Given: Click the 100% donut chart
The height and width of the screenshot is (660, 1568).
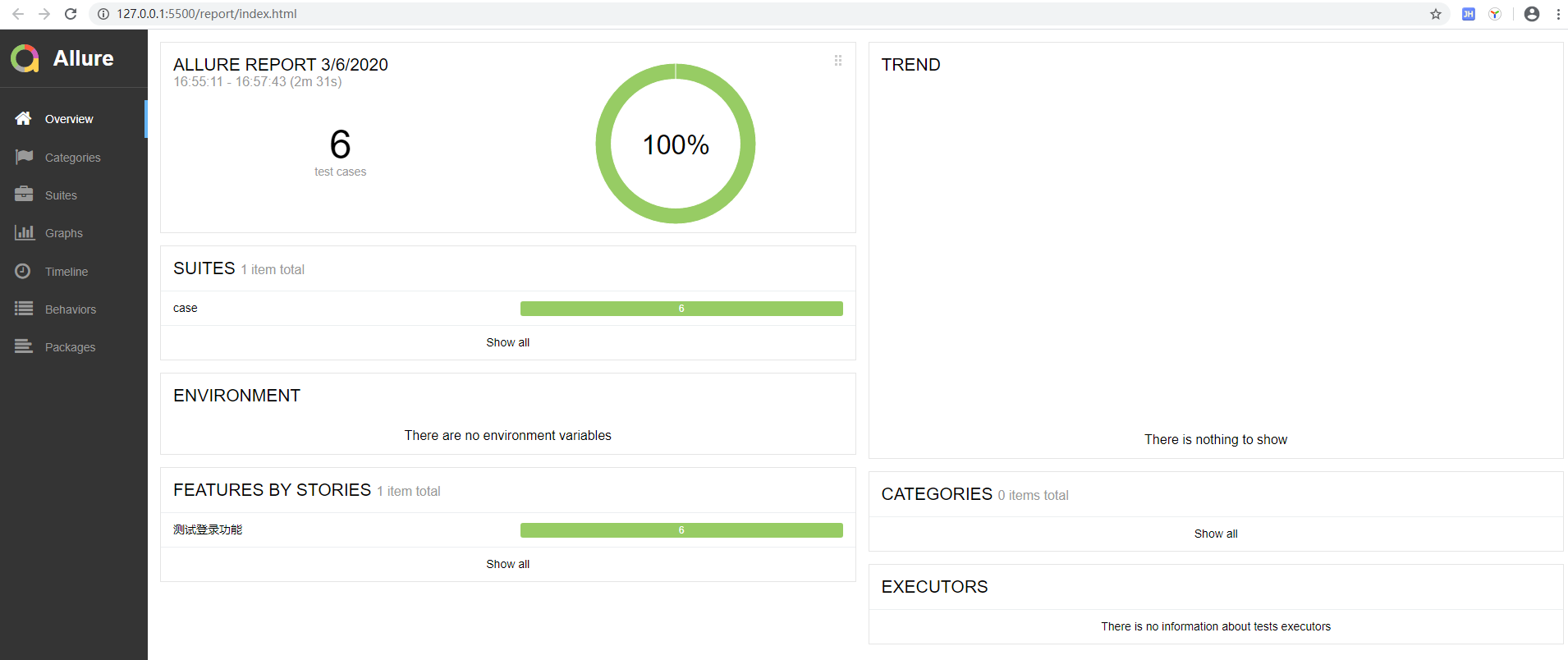Looking at the screenshot, I should coord(676,144).
